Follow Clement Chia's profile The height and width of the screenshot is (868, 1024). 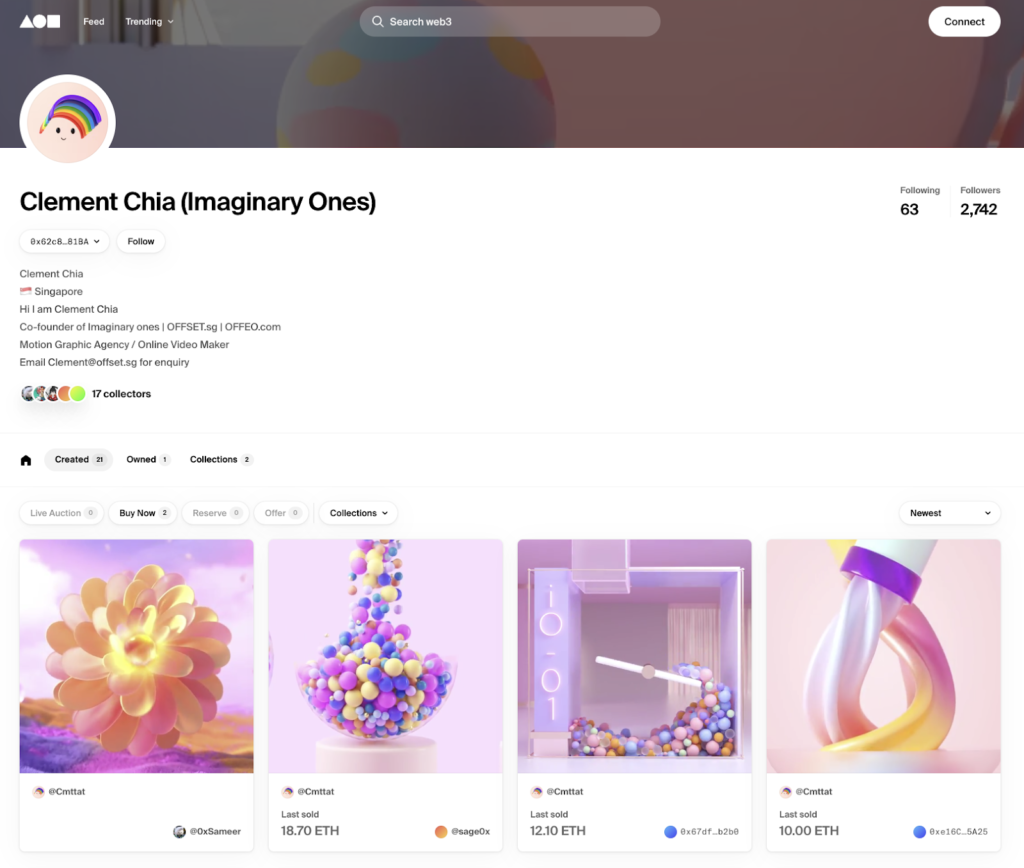click(x=140, y=242)
